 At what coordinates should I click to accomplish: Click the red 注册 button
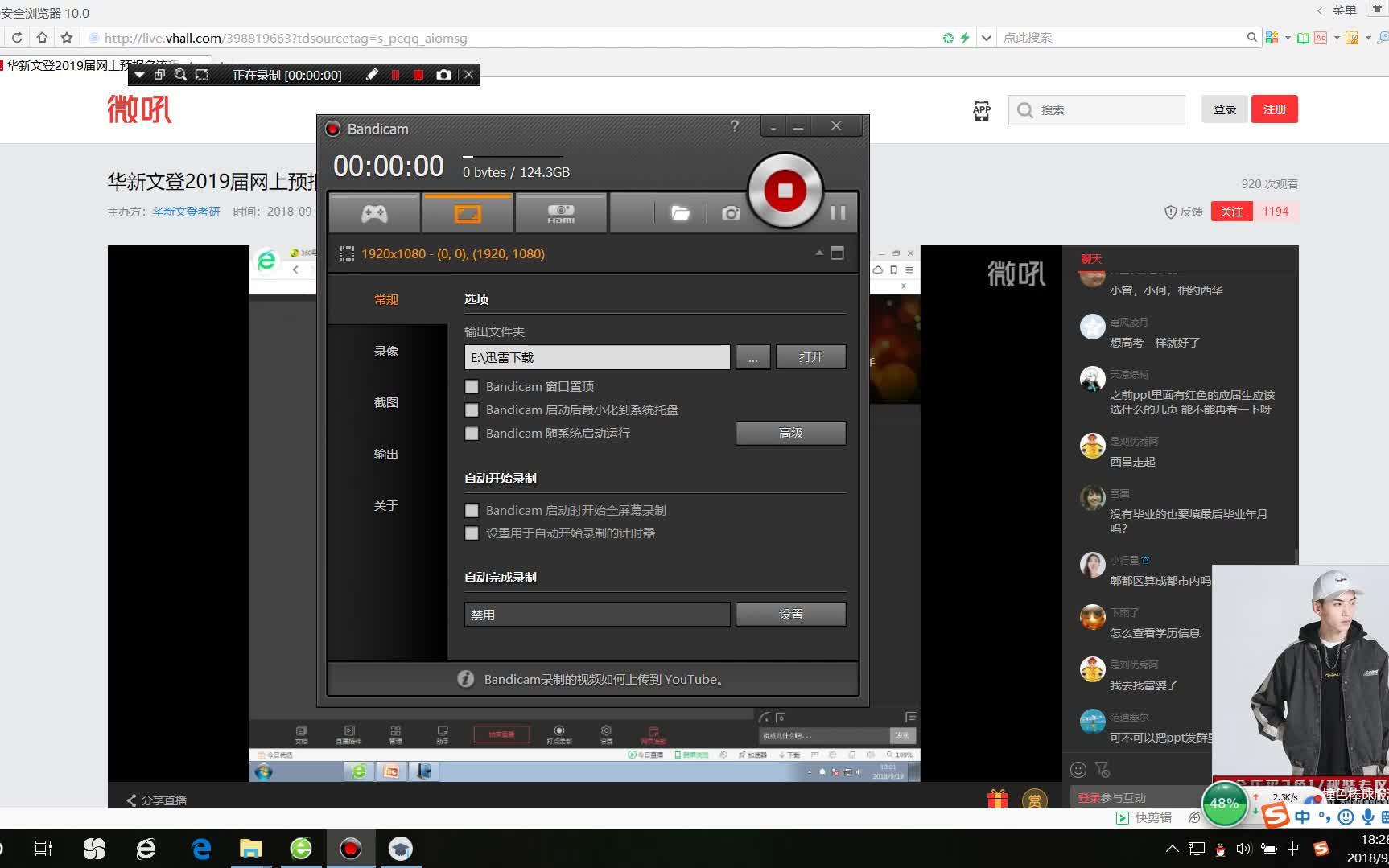[x=1275, y=109]
